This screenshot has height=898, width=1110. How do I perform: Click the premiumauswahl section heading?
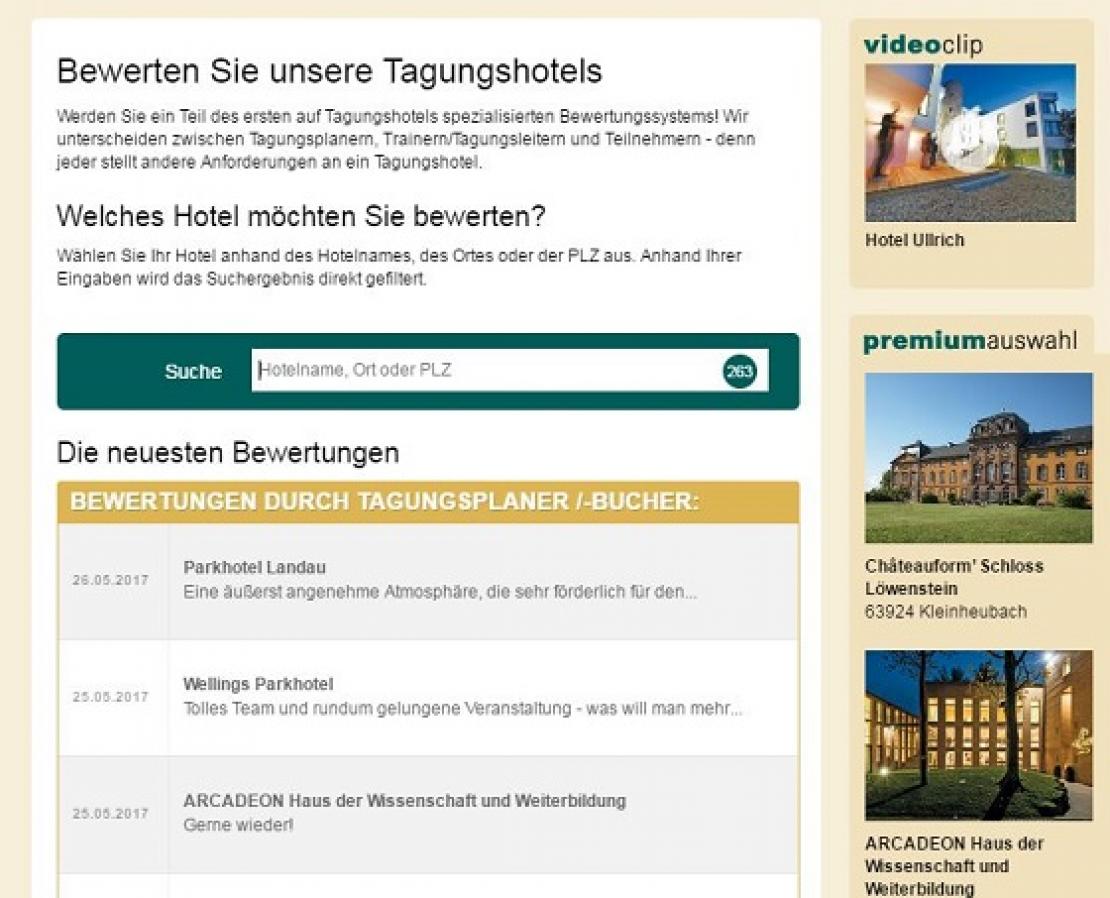[x=968, y=340]
